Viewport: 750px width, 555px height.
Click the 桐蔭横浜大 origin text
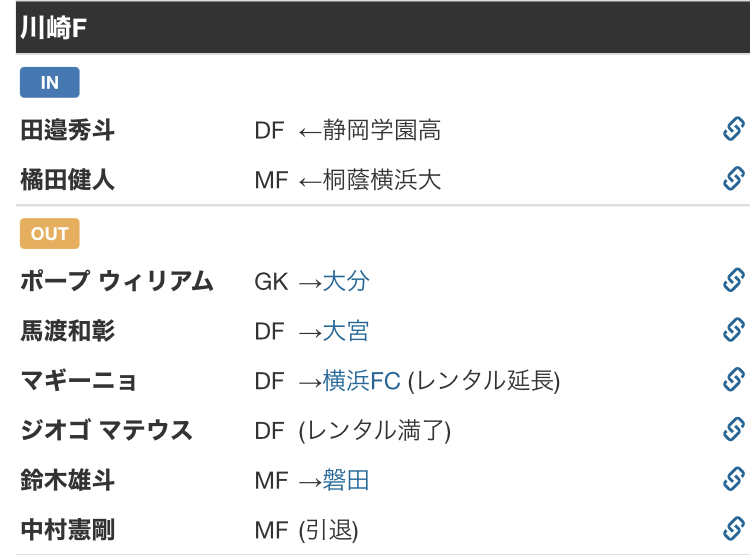point(382,180)
